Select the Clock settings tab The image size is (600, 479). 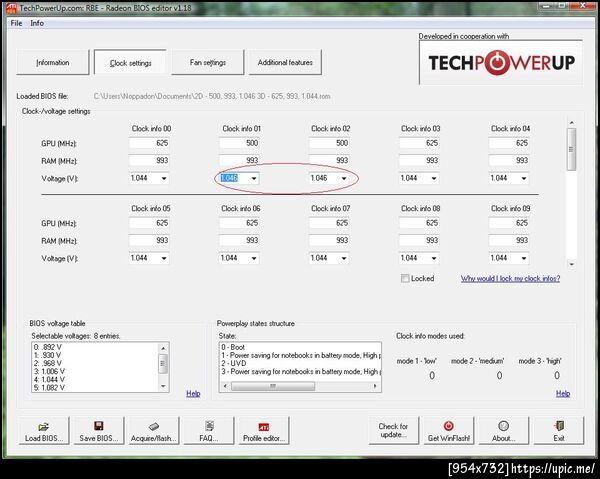pyautogui.click(x=130, y=62)
